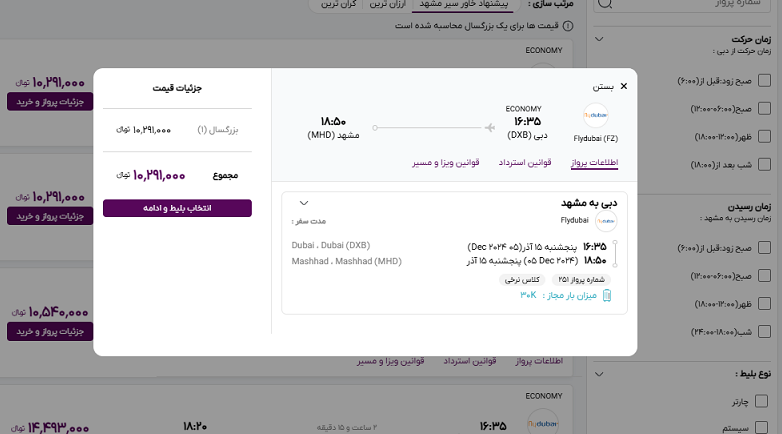Open the قوانین ویزا و مسیر tab in modal

(446, 163)
